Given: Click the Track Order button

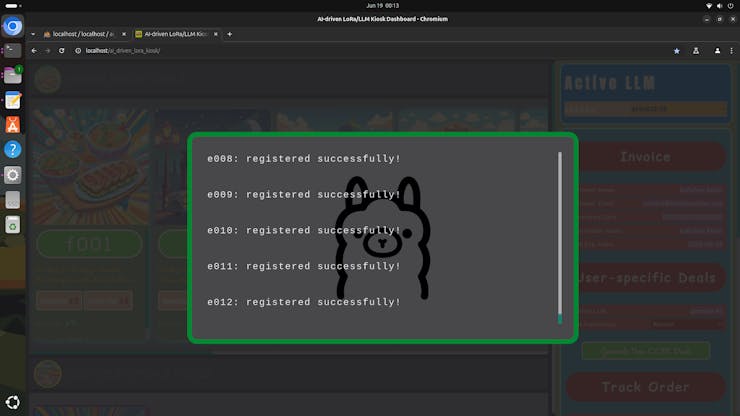Looking at the screenshot, I should point(645,387).
